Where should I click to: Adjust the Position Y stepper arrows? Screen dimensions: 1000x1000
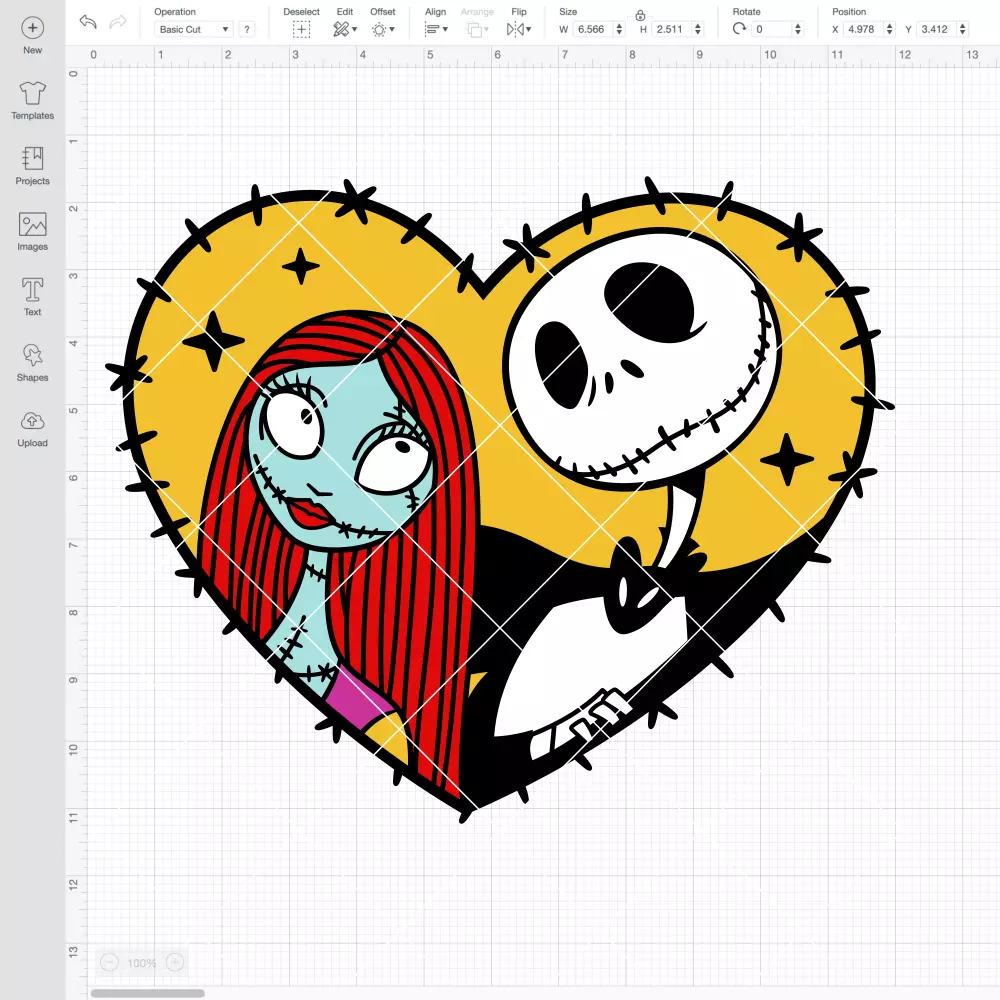click(962, 29)
